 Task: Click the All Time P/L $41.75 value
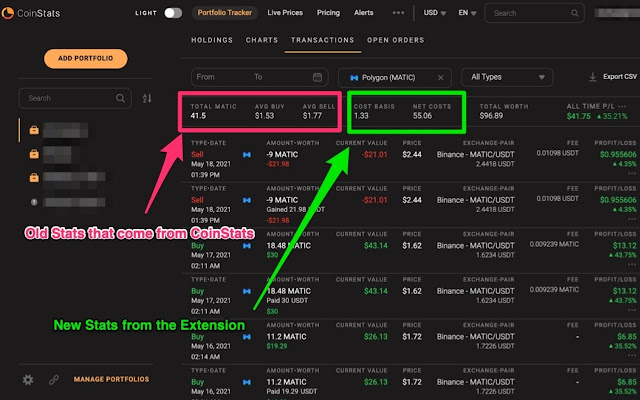pos(578,116)
